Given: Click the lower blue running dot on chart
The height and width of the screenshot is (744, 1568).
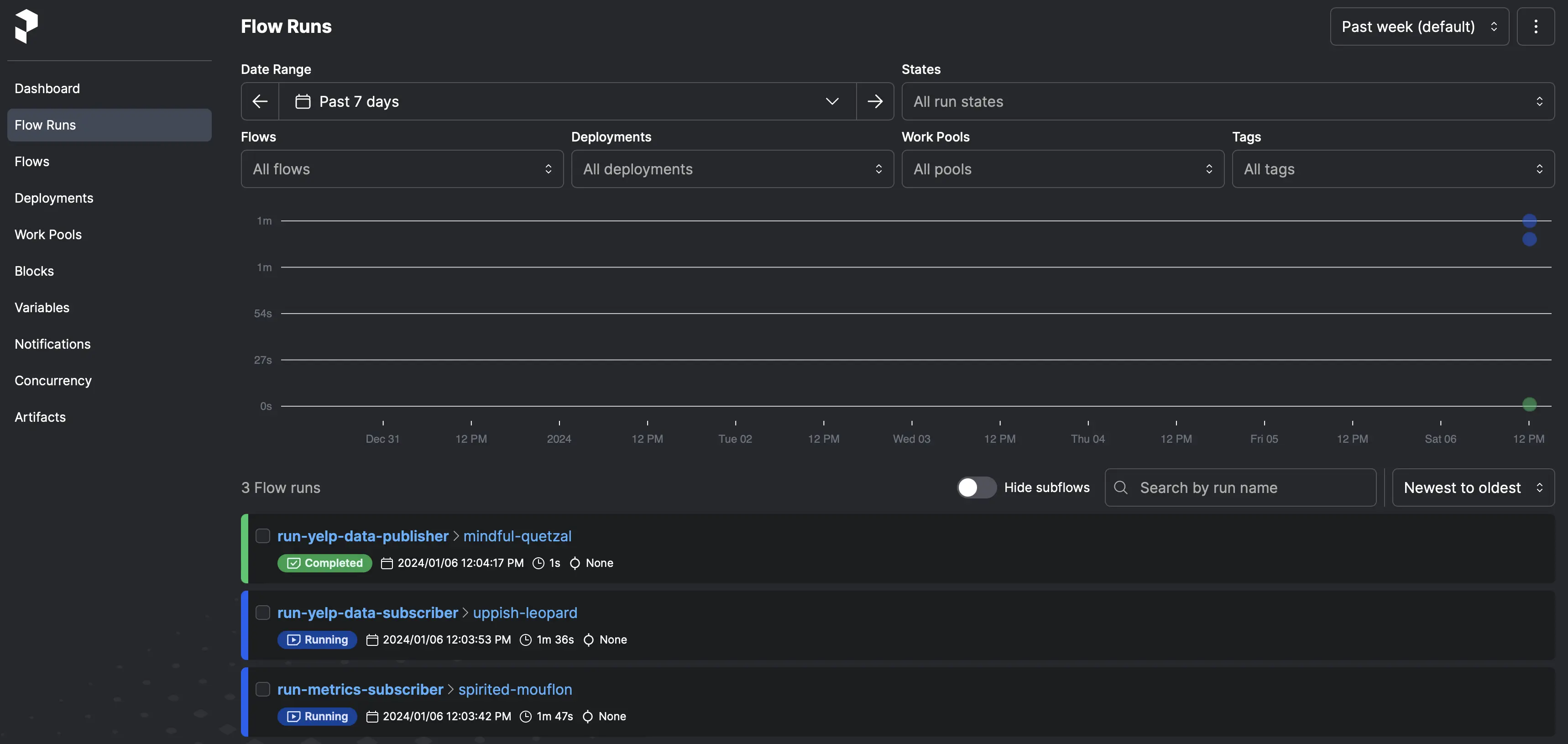Looking at the screenshot, I should coord(1529,239).
